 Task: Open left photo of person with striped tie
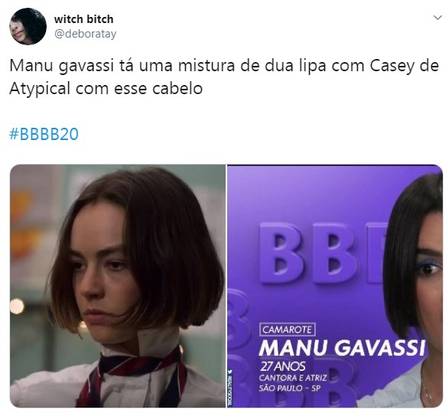[x=118, y=286]
